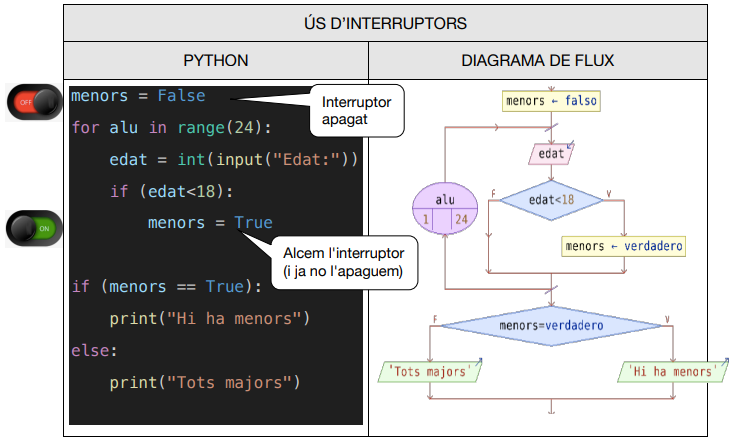Click the 'menors ← verdadero' assignment box
The width and height of the screenshot is (735, 443).
point(625,246)
